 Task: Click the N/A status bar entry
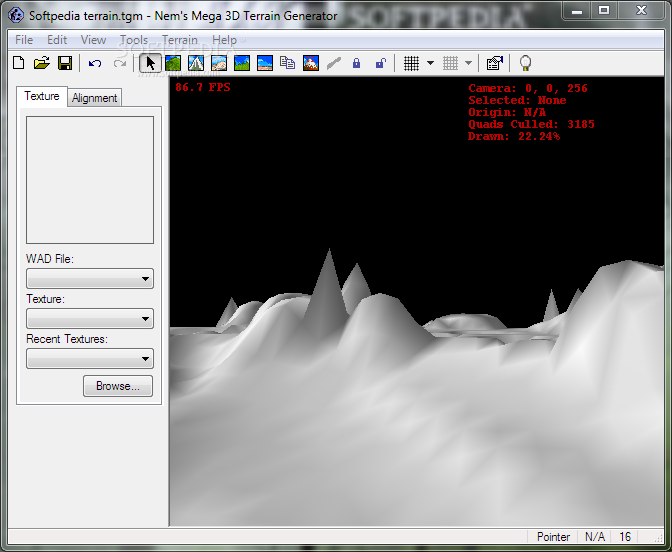pos(594,537)
